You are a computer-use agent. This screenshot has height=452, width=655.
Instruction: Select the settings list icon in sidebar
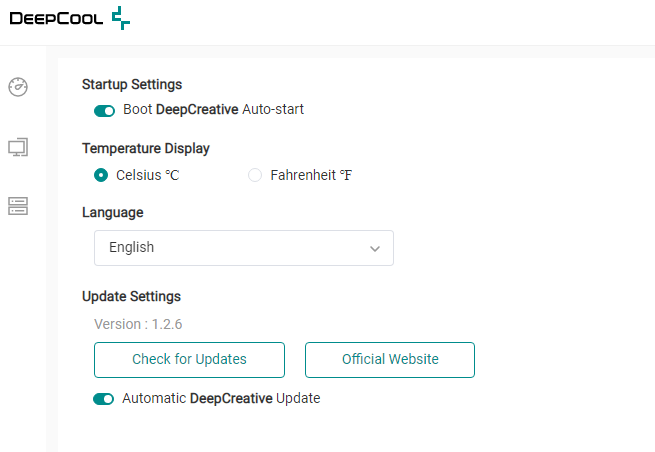[18, 206]
